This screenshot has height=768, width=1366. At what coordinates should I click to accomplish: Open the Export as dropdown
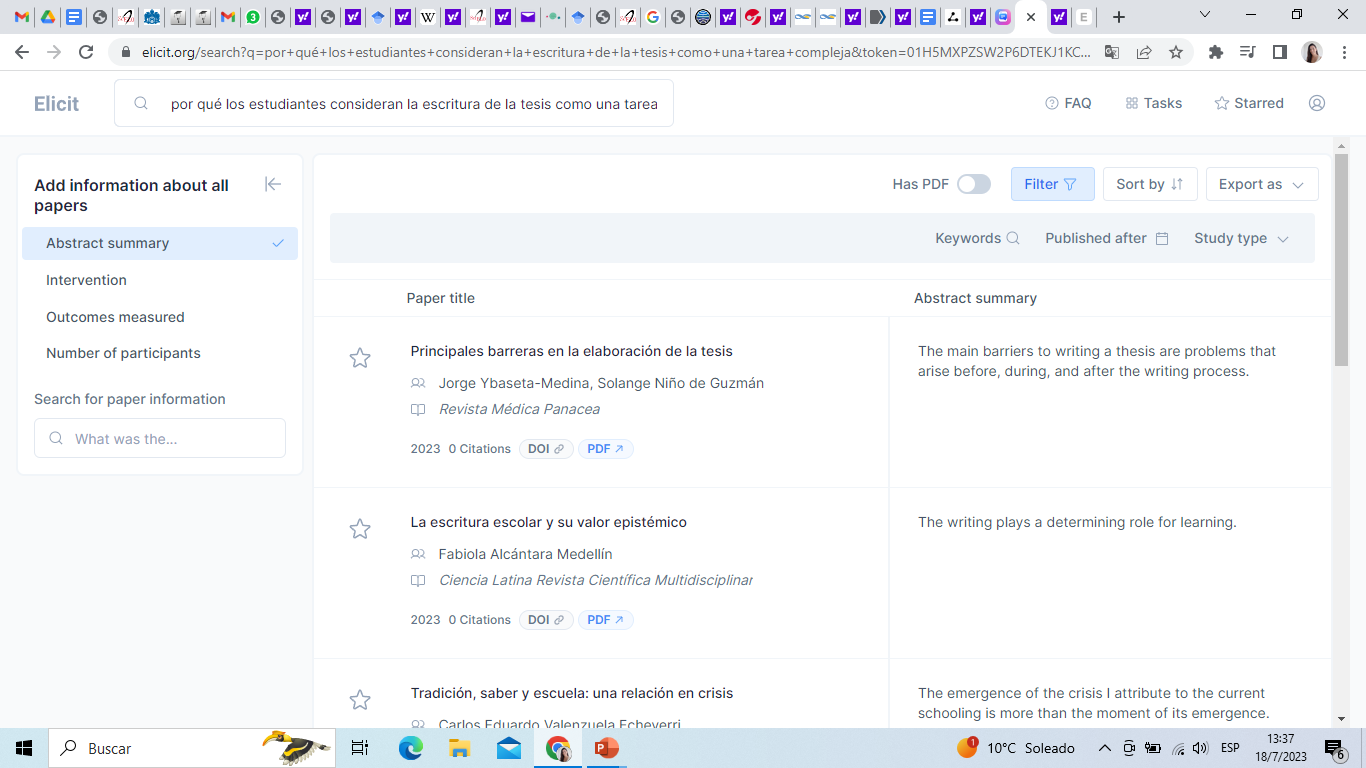click(1261, 184)
